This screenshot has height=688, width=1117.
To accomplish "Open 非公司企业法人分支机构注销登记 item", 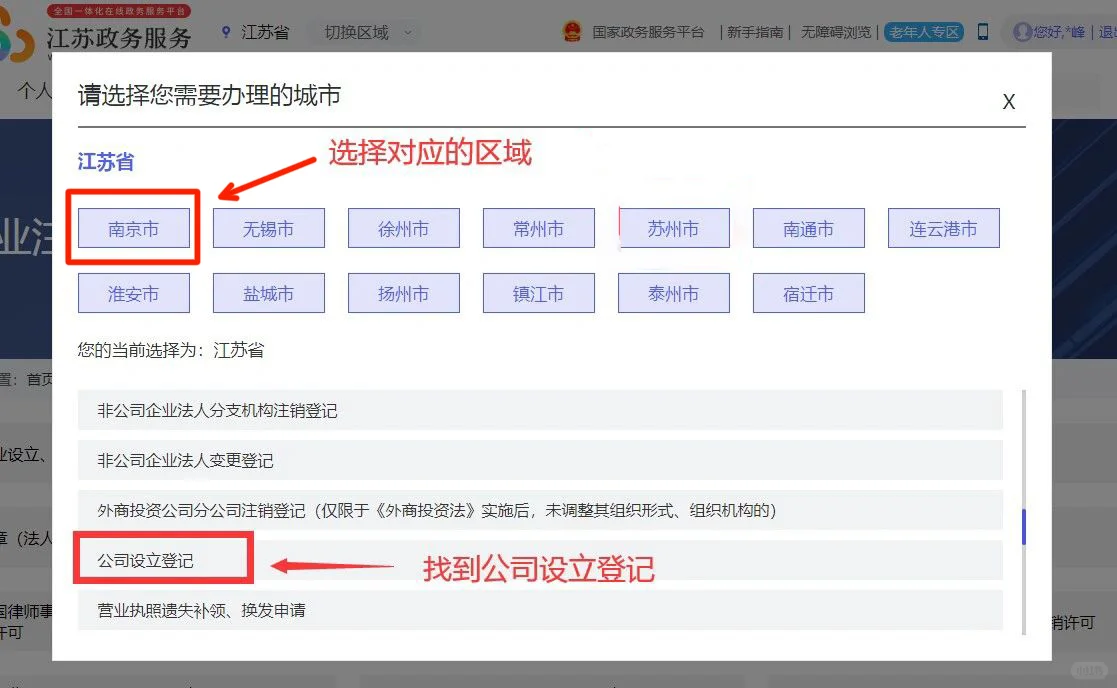I will tap(217, 411).
